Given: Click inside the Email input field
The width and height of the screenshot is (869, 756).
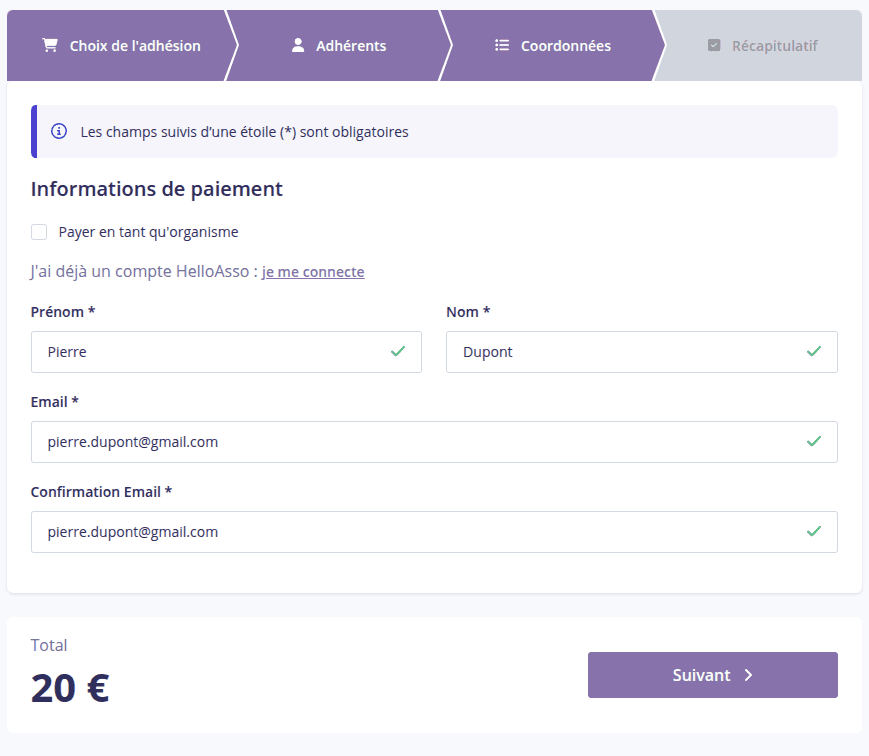Looking at the screenshot, I should 400,442.
